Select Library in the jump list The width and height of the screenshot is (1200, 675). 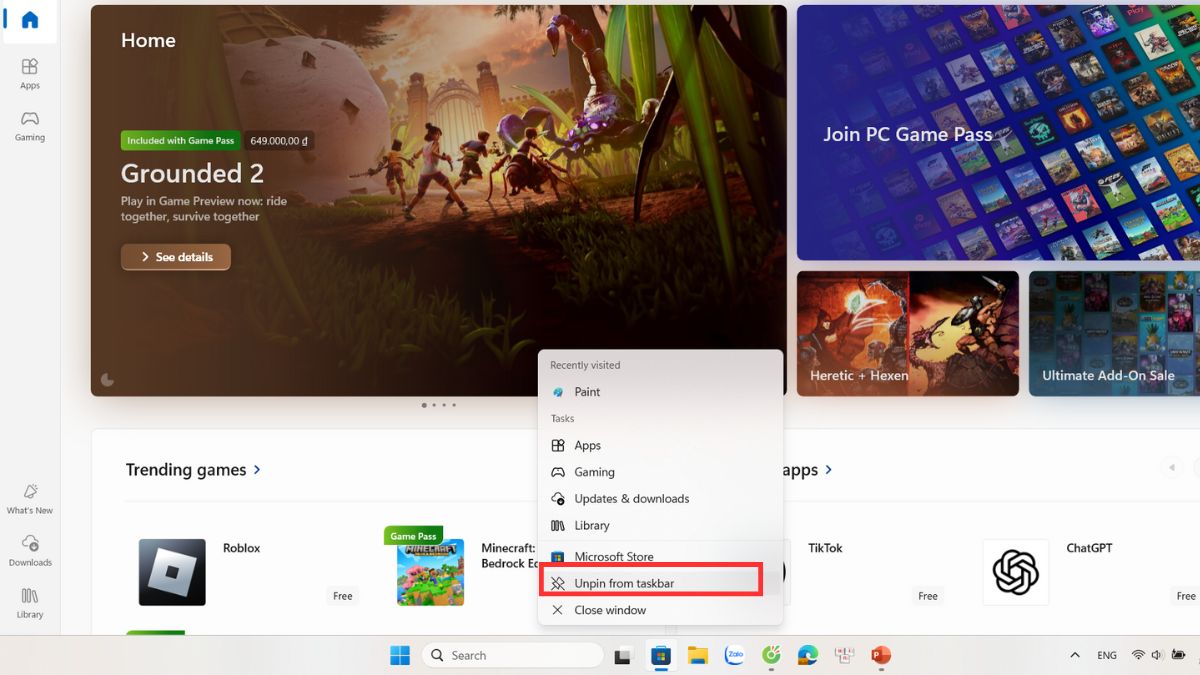click(660, 525)
